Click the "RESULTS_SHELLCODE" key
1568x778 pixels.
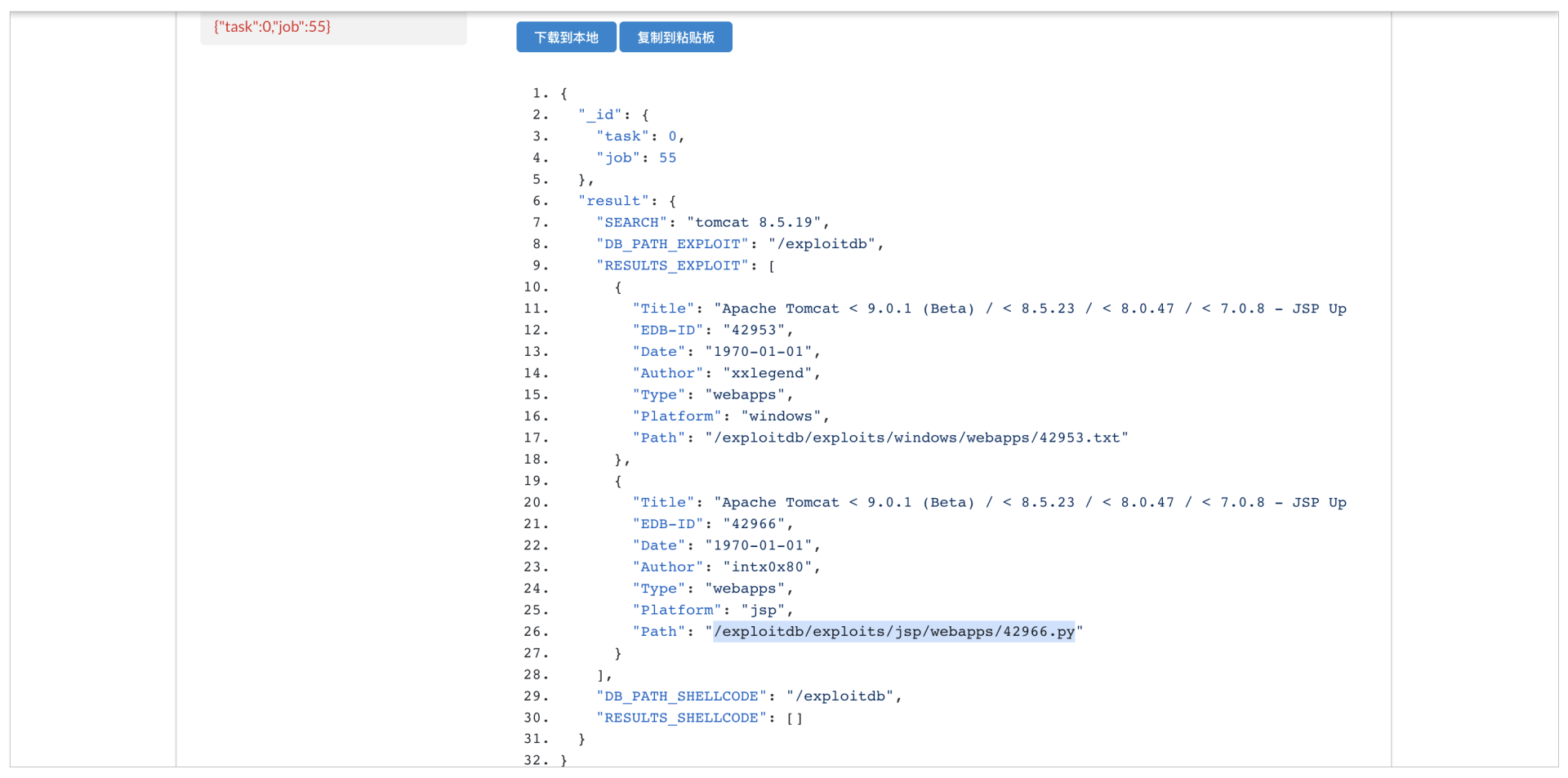click(681, 718)
